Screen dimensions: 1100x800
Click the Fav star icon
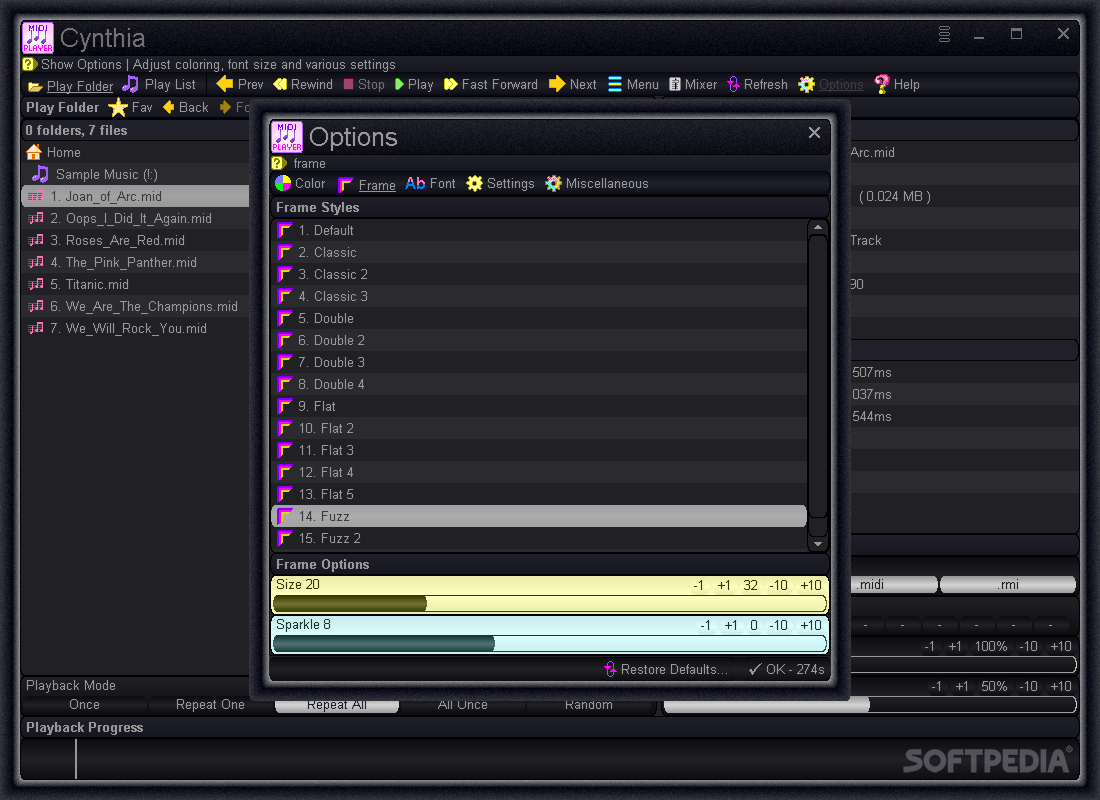pos(118,107)
